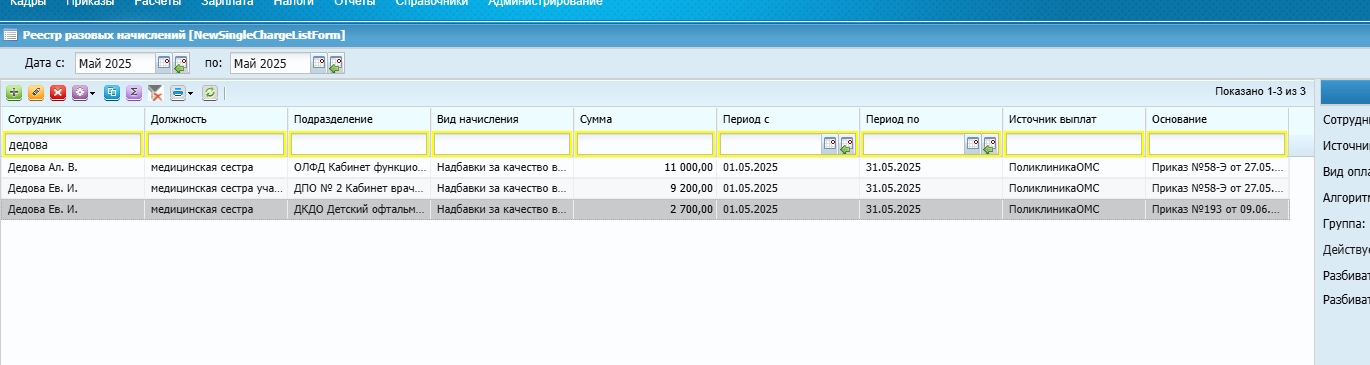Viewport: 1370px width, 365px height.
Task: Click the 'Период с' filter date field
Action: coord(771,144)
